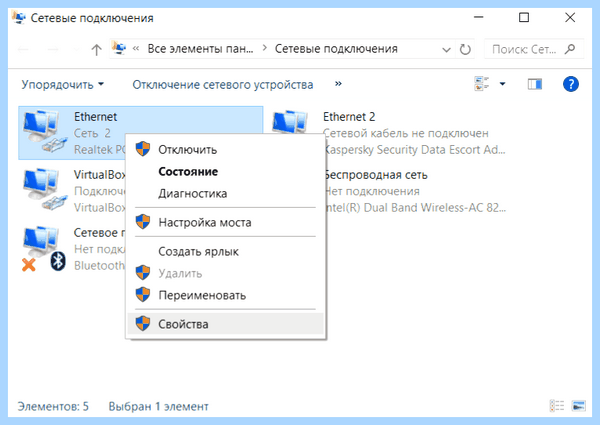Open the view options dropdown arrow
Screen dimensions: 600x425
pyautogui.click(x=502, y=84)
